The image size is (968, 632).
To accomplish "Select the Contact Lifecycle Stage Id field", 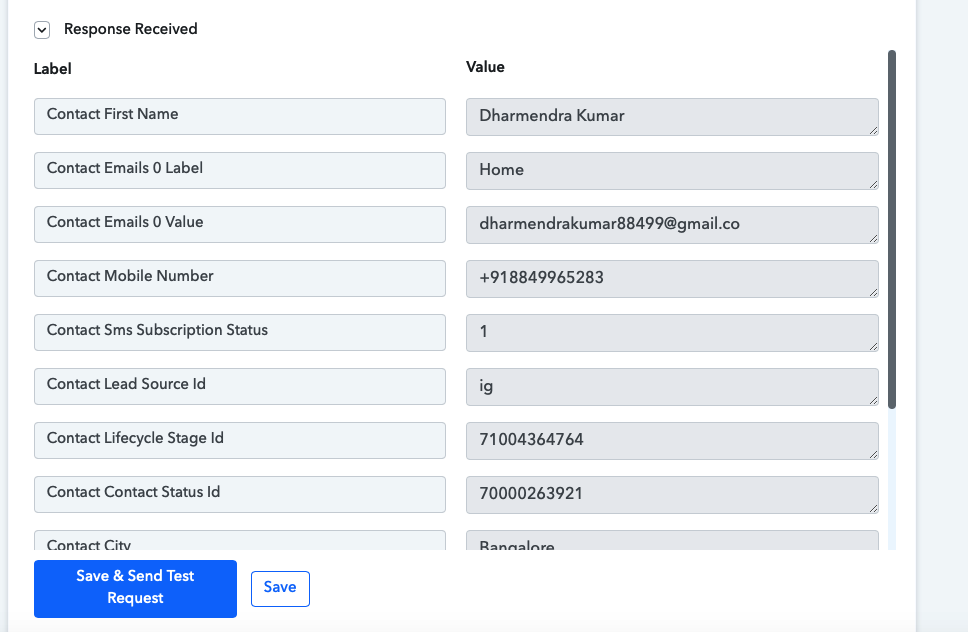I will point(240,440).
